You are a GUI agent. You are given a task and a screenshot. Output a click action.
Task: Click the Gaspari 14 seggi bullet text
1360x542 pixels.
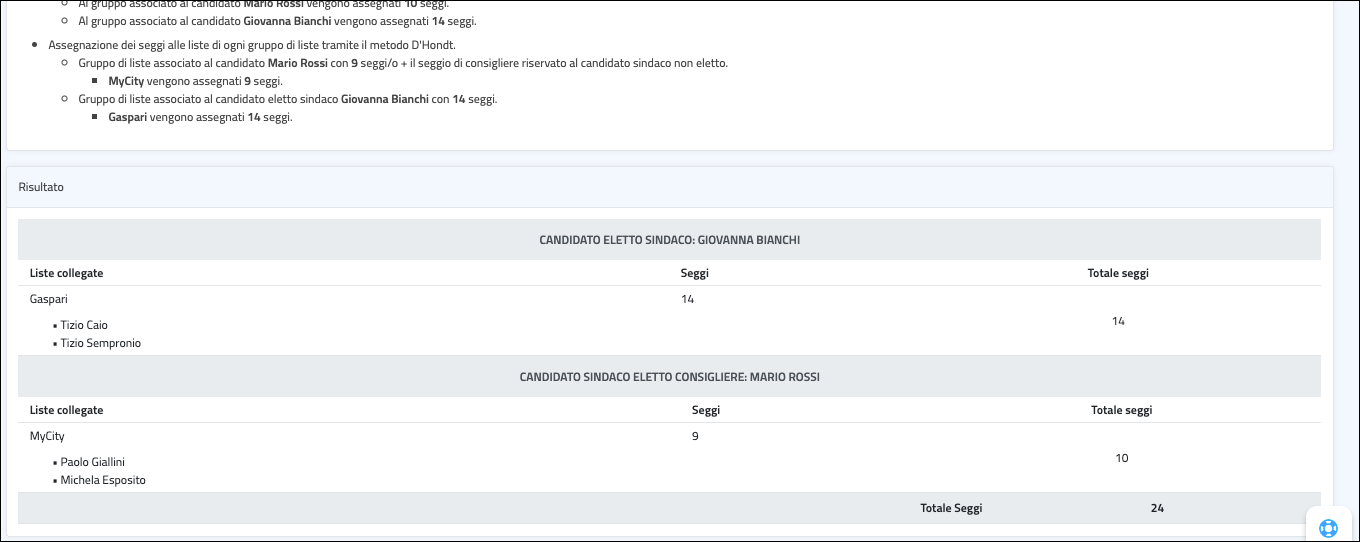point(200,117)
